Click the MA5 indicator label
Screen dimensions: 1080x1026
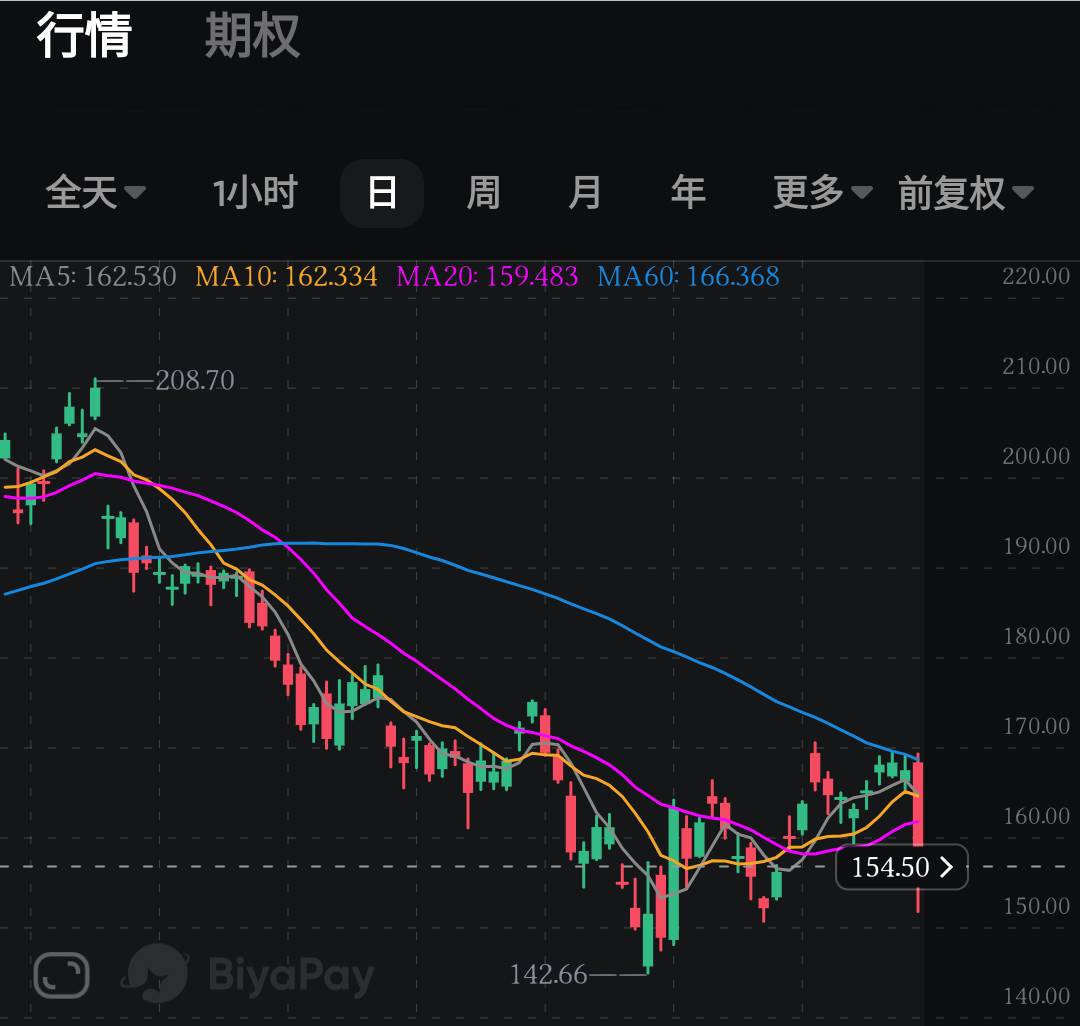[93, 277]
